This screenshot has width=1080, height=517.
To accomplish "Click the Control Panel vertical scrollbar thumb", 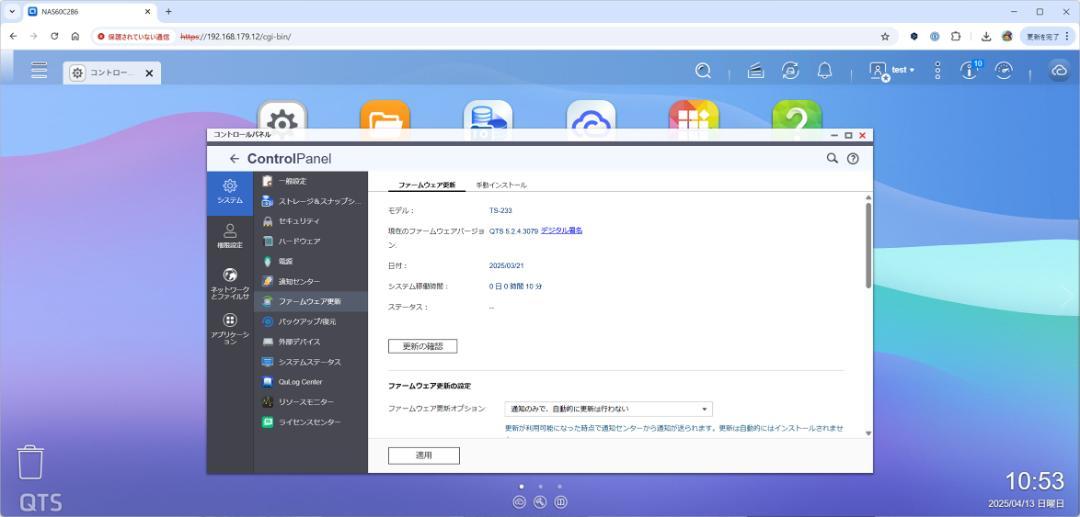I will click(868, 244).
